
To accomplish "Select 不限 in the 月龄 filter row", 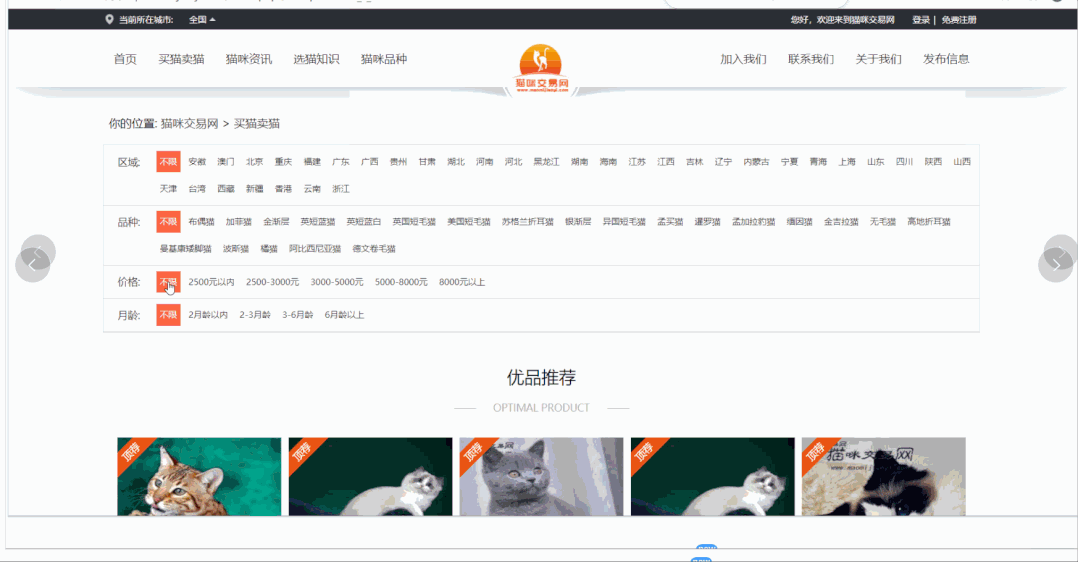I will click(168, 315).
